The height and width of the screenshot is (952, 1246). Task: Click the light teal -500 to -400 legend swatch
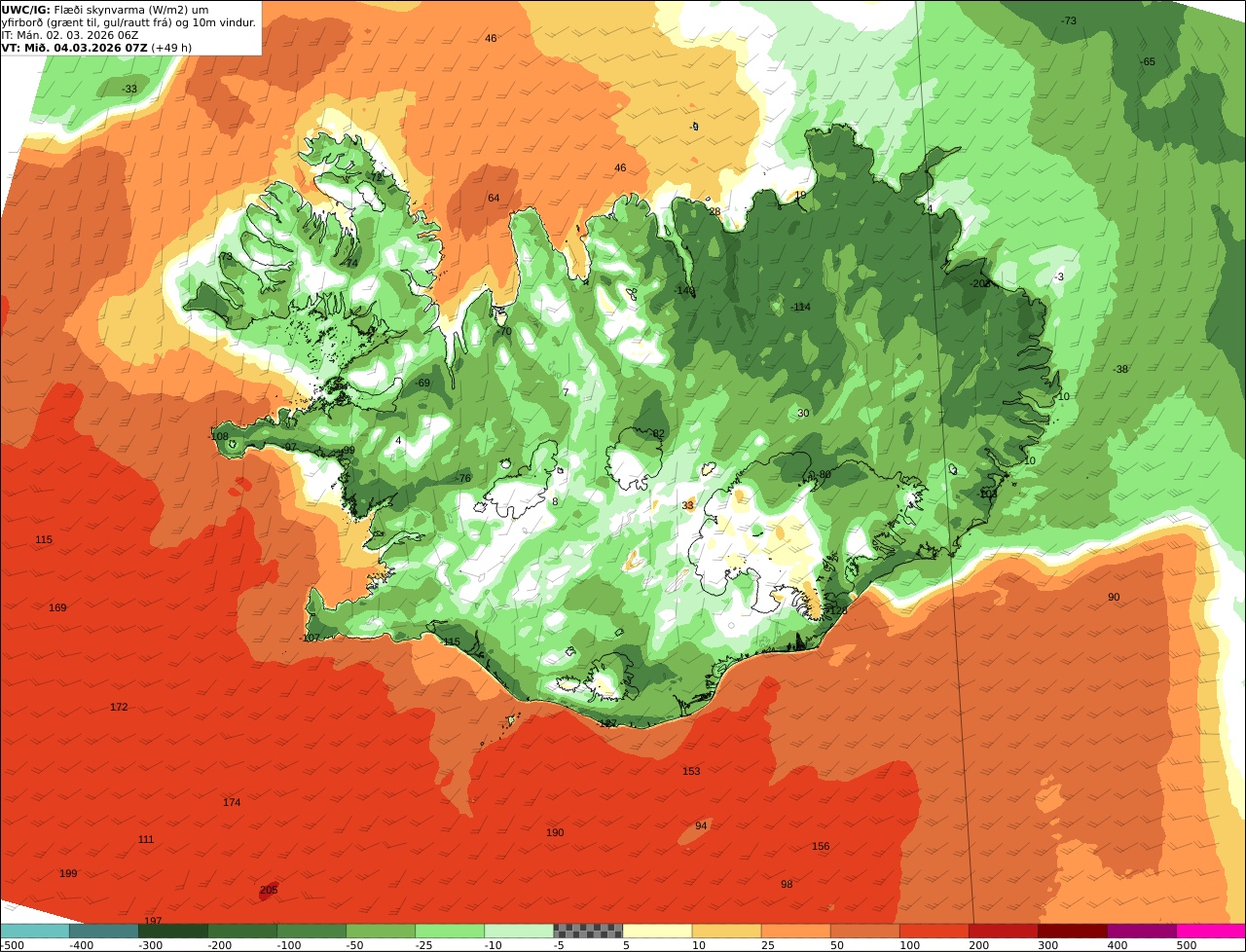(x=34, y=931)
